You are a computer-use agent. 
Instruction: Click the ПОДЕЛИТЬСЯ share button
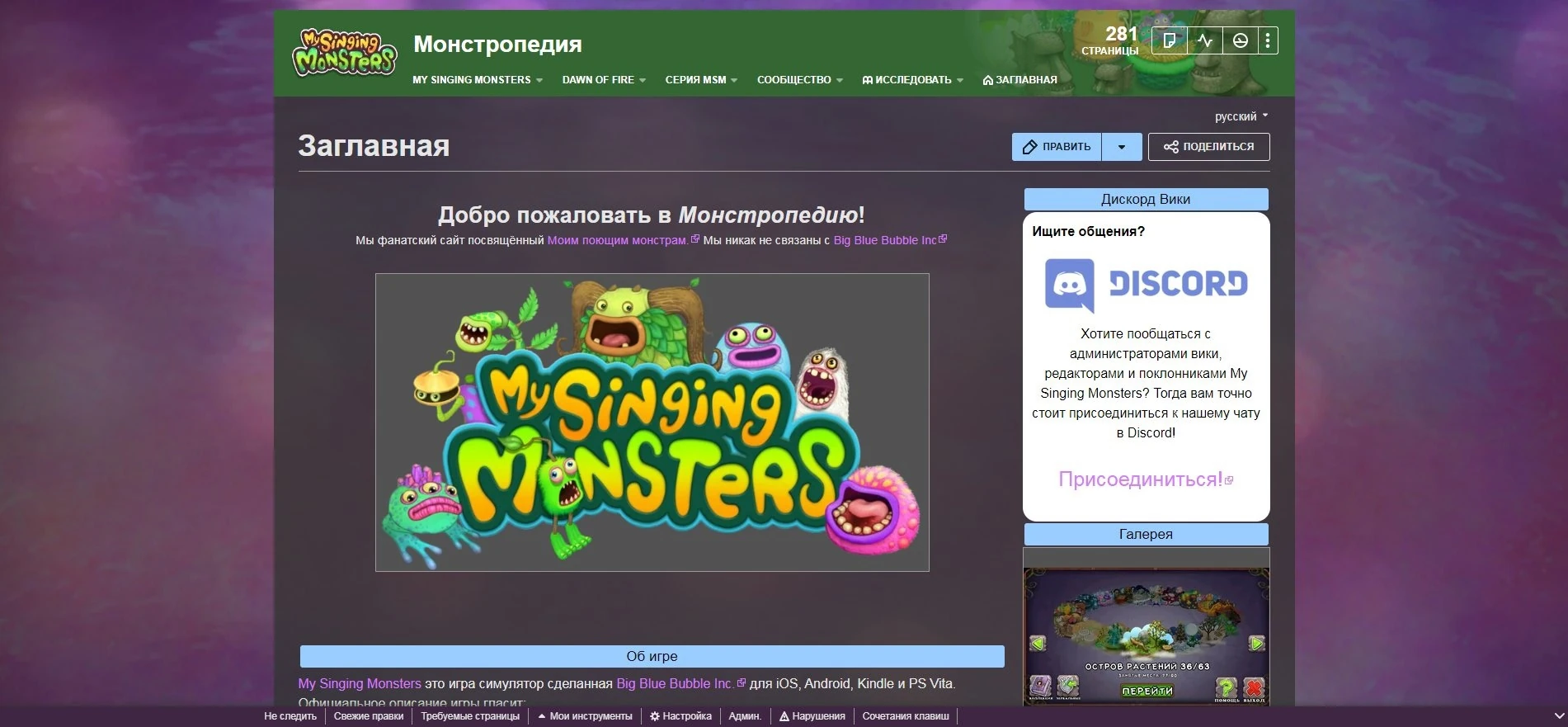tap(1208, 147)
